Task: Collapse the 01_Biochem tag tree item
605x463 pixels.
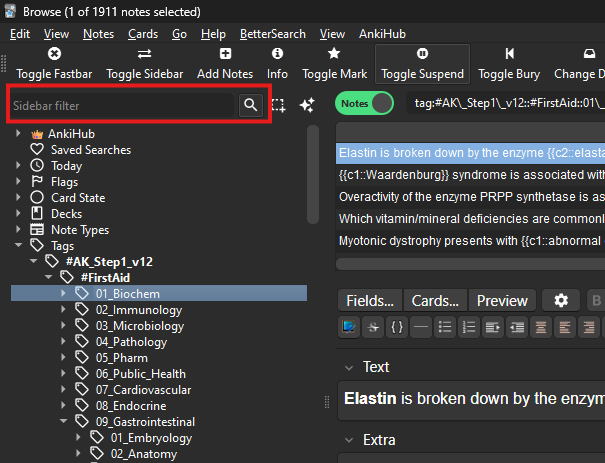Action: point(64,294)
